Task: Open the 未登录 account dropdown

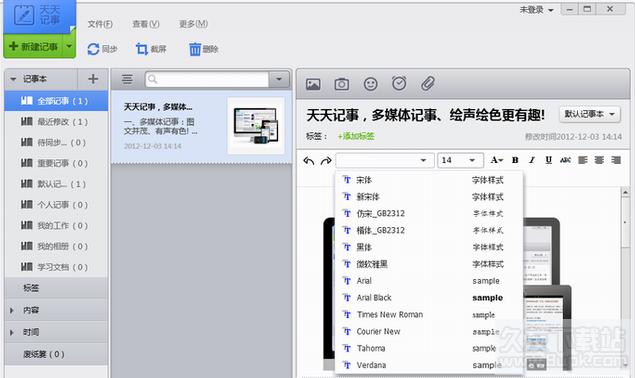Action: (537, 10)
